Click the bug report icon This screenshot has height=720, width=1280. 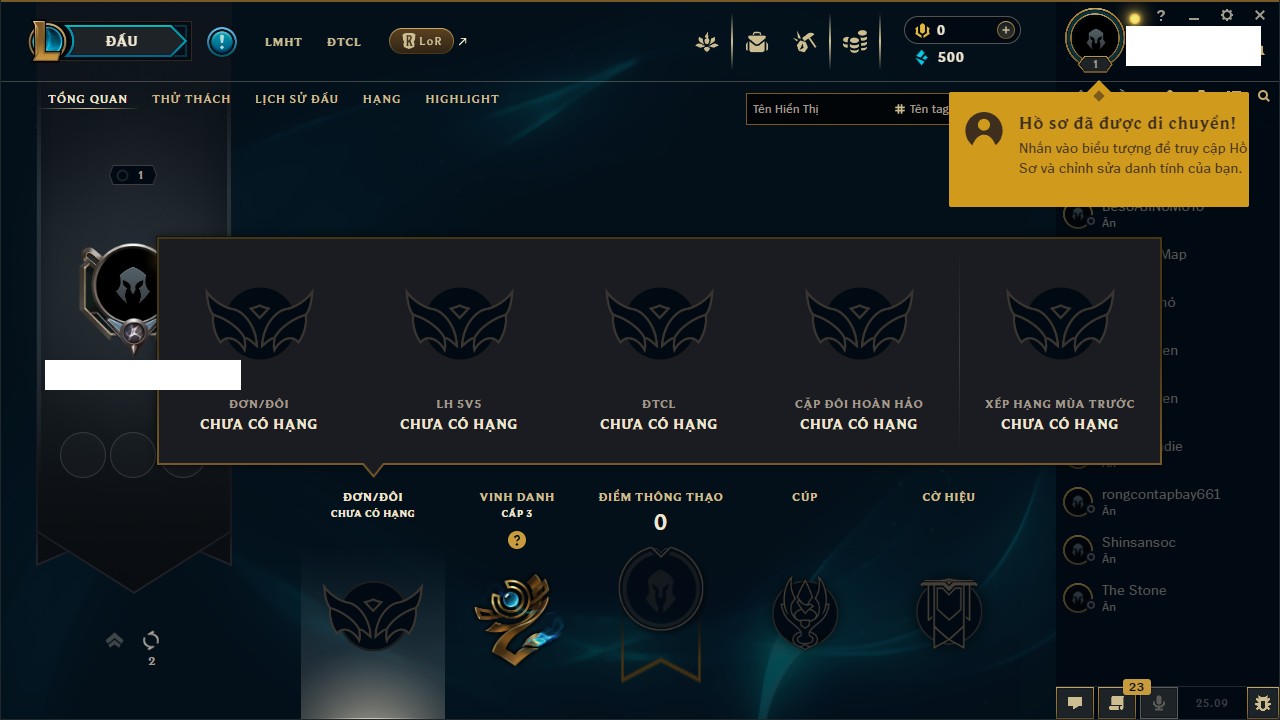tap(1263, 703)
